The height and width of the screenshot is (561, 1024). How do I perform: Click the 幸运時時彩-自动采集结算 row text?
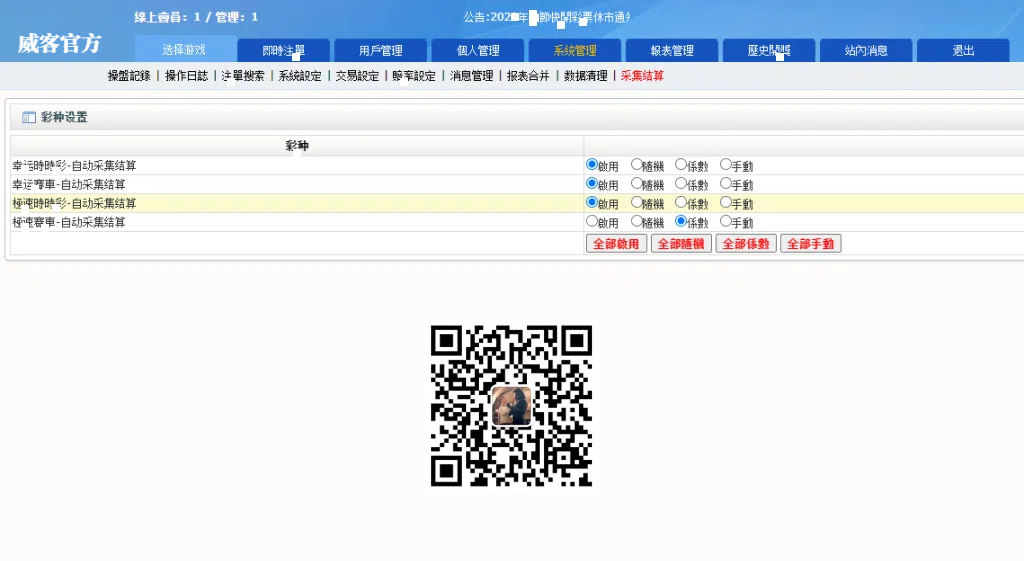pyautogui.click(x=74, y=166)
